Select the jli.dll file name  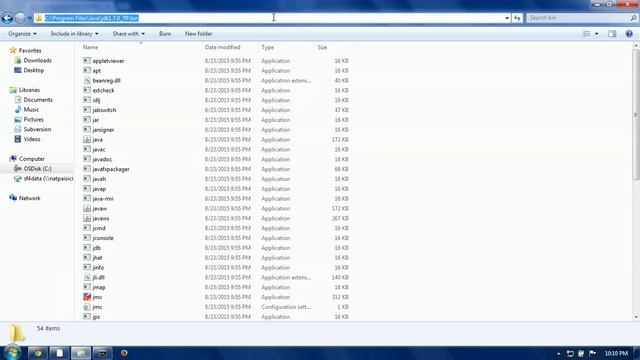coord(98,277)
